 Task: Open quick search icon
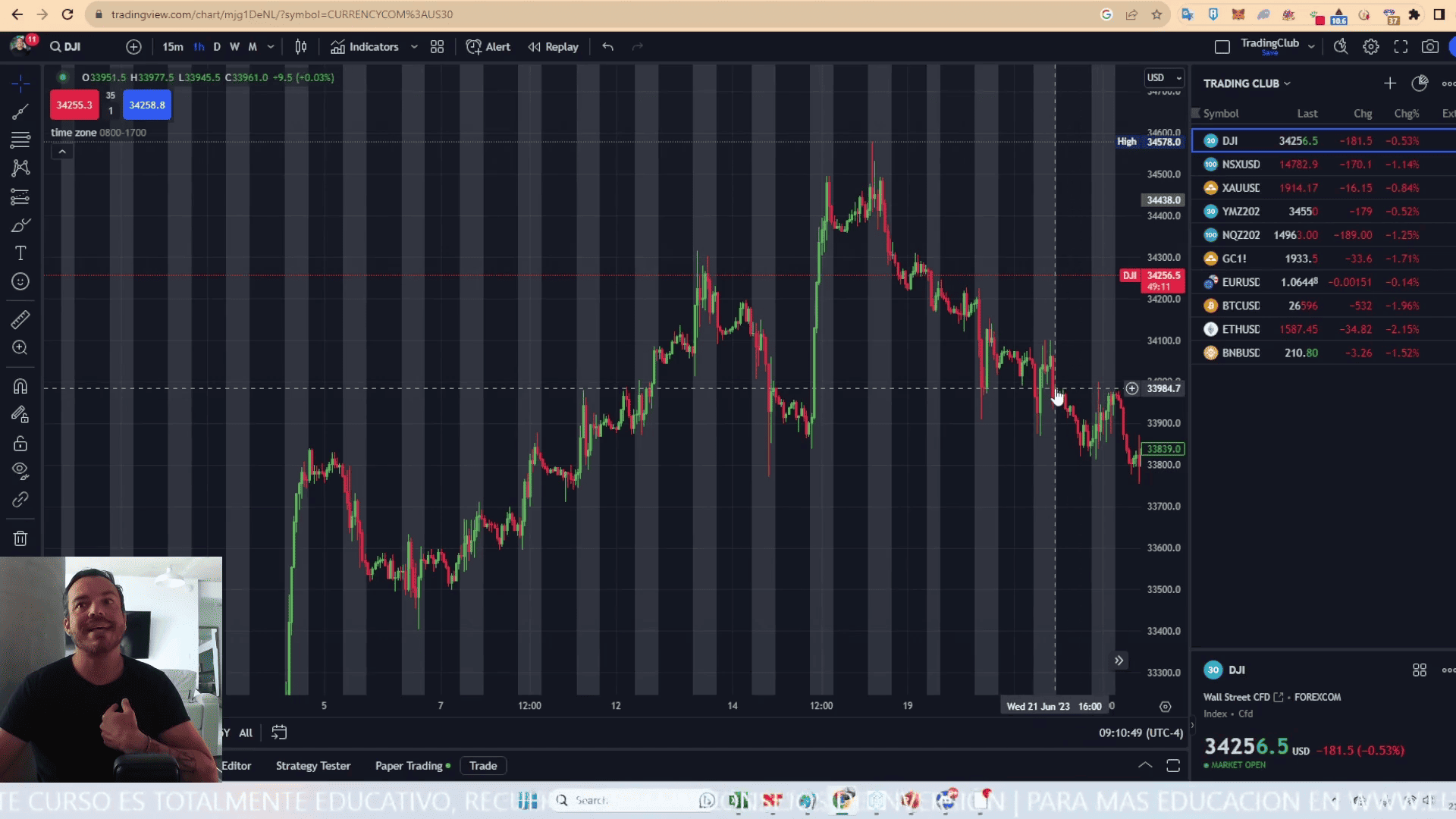[x=1341, y=47]
